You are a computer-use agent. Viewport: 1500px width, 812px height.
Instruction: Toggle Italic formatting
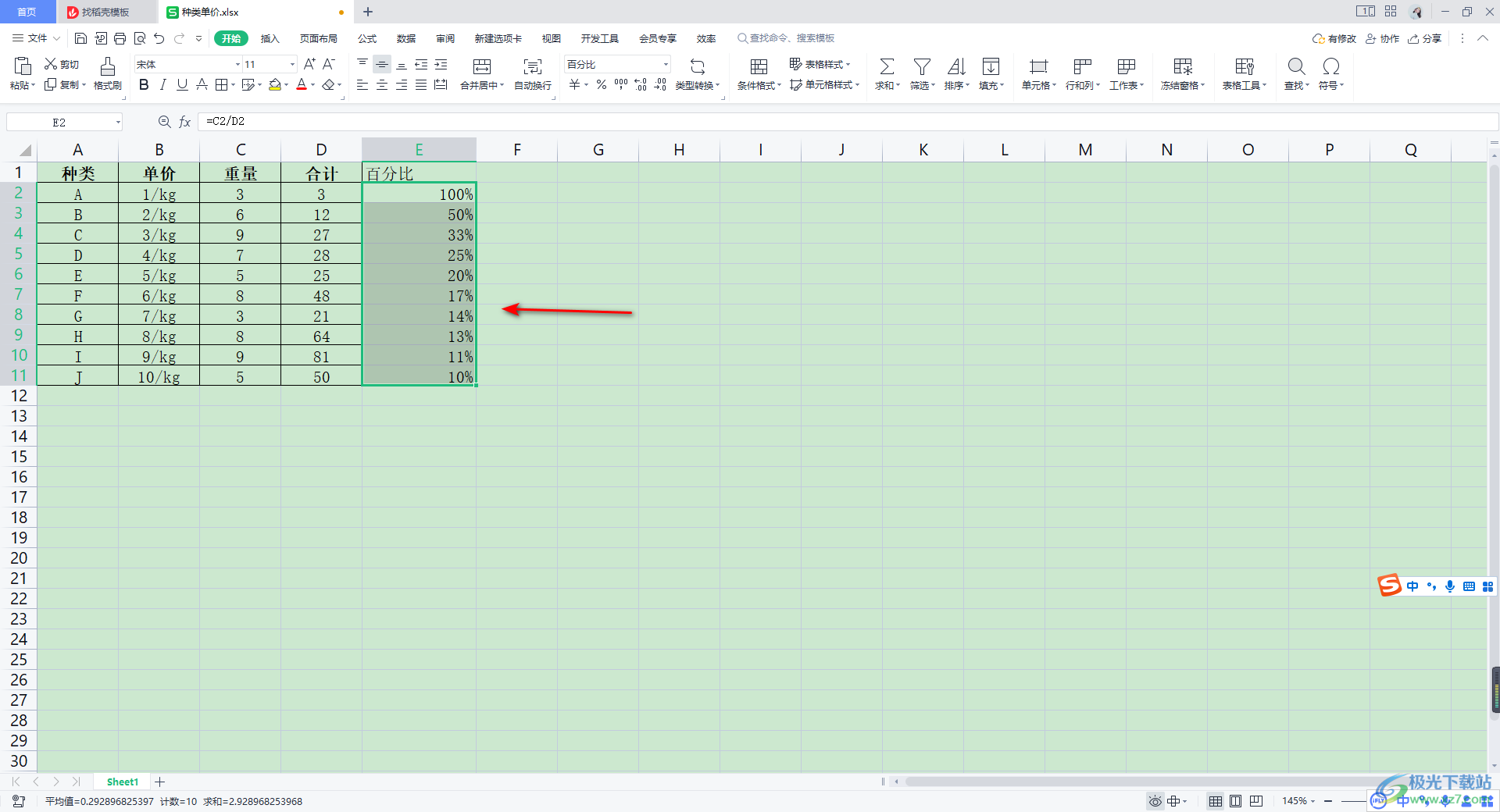coord(163,84)
